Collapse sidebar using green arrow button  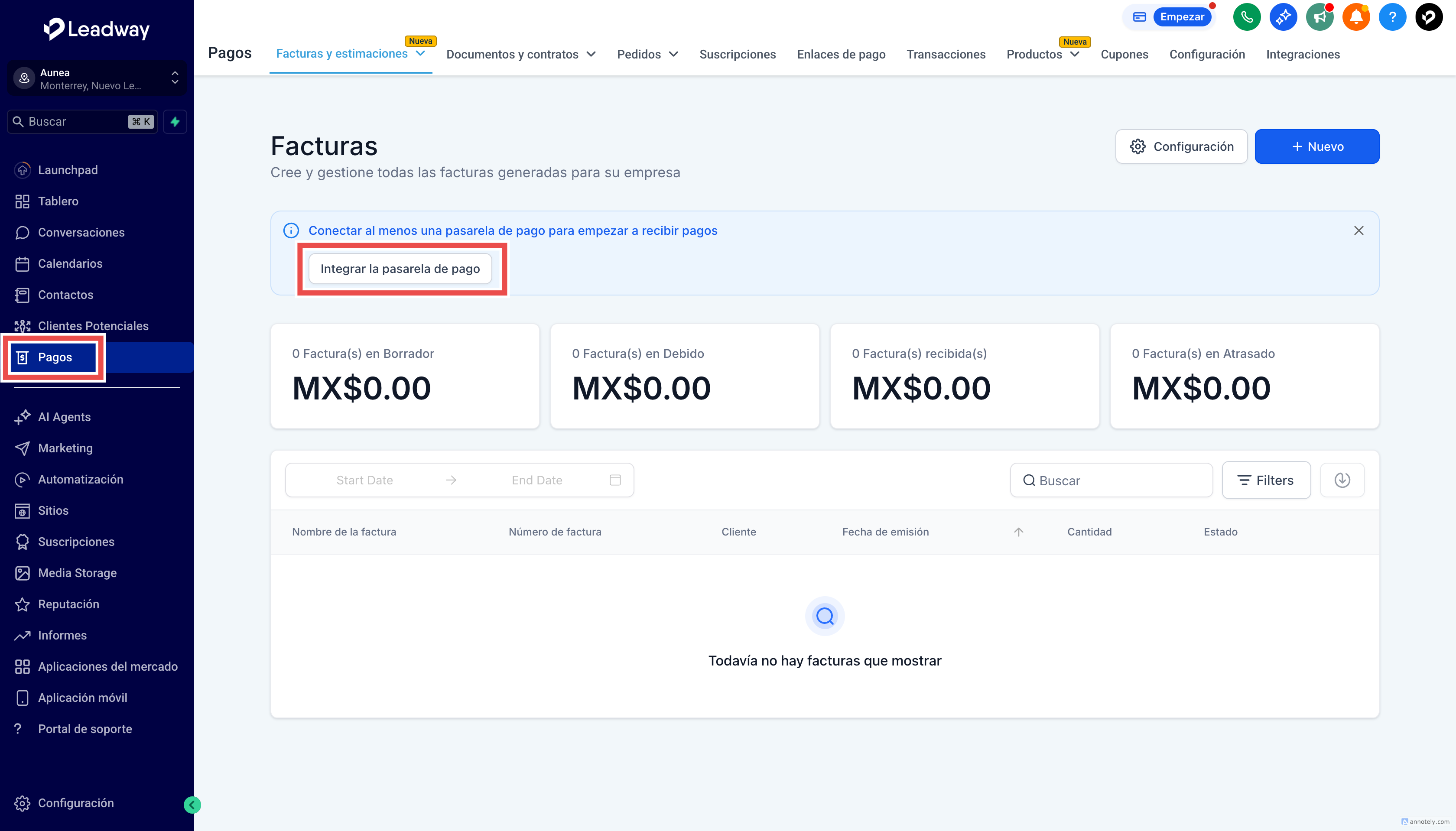click(x=192, y=805)
